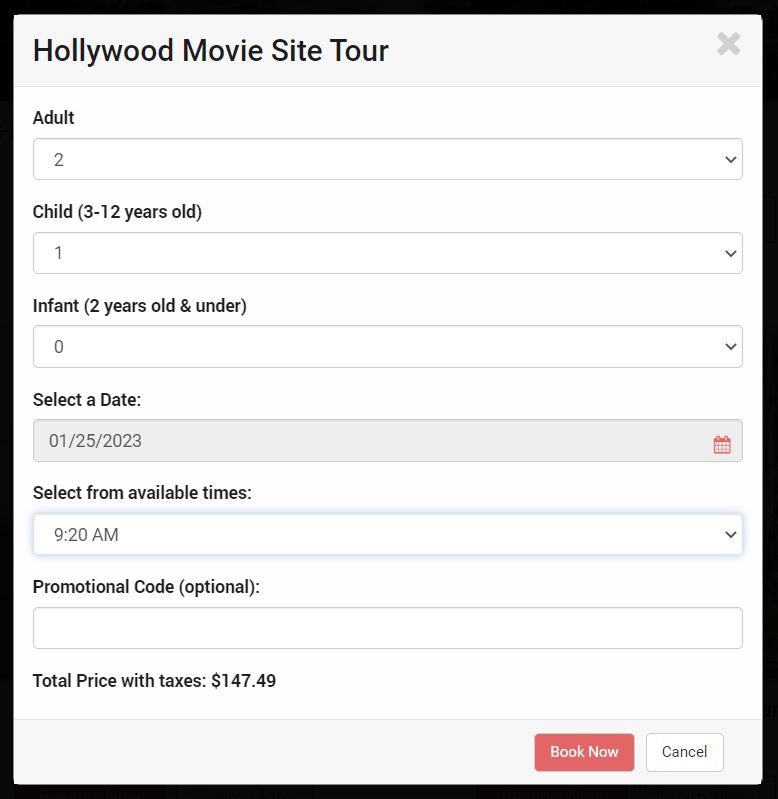
Task: Open the Infant quantity dropdown
Action: tap(388, 347)
